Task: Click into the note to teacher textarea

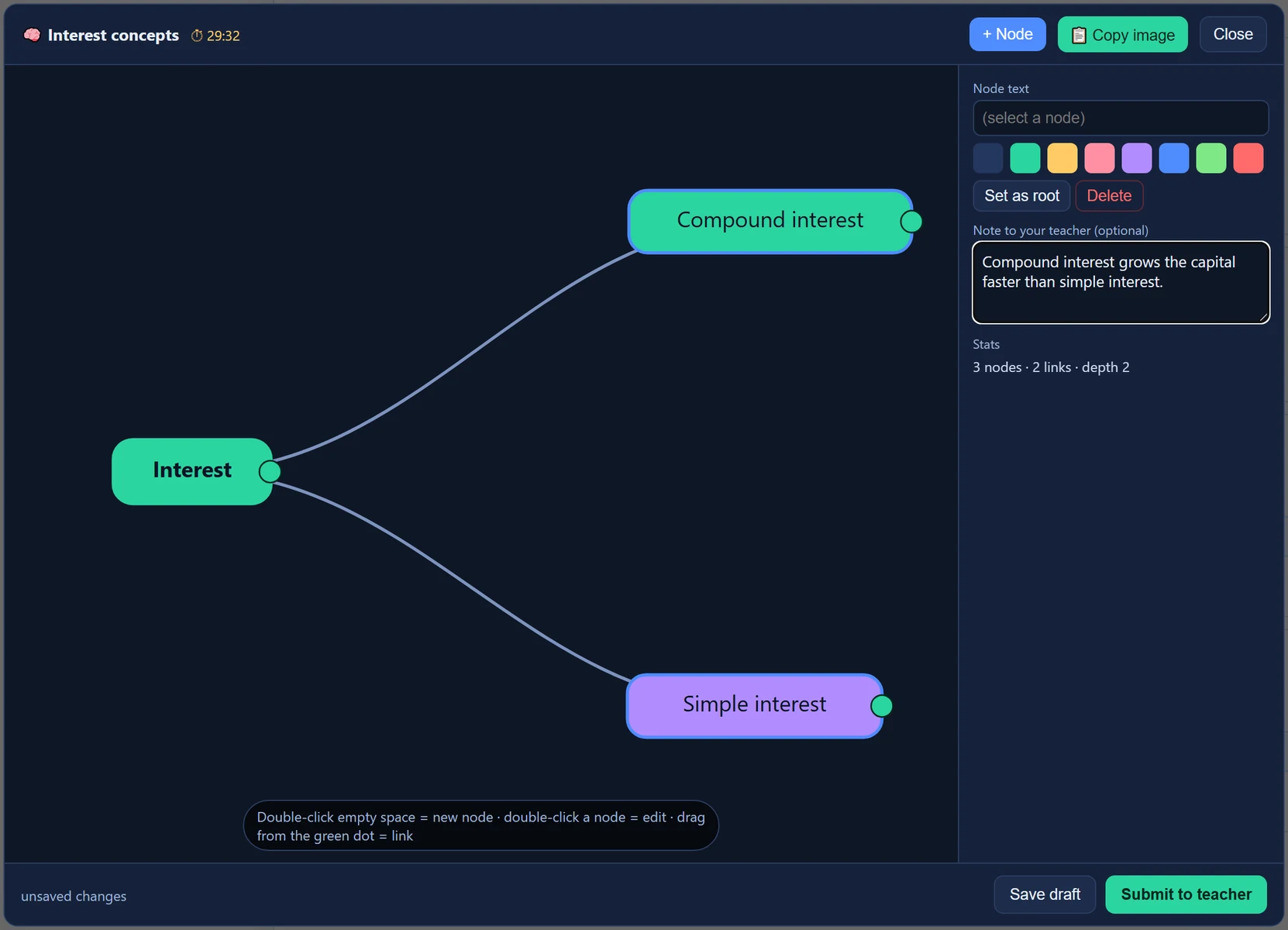Action: tap(1121, 282)
